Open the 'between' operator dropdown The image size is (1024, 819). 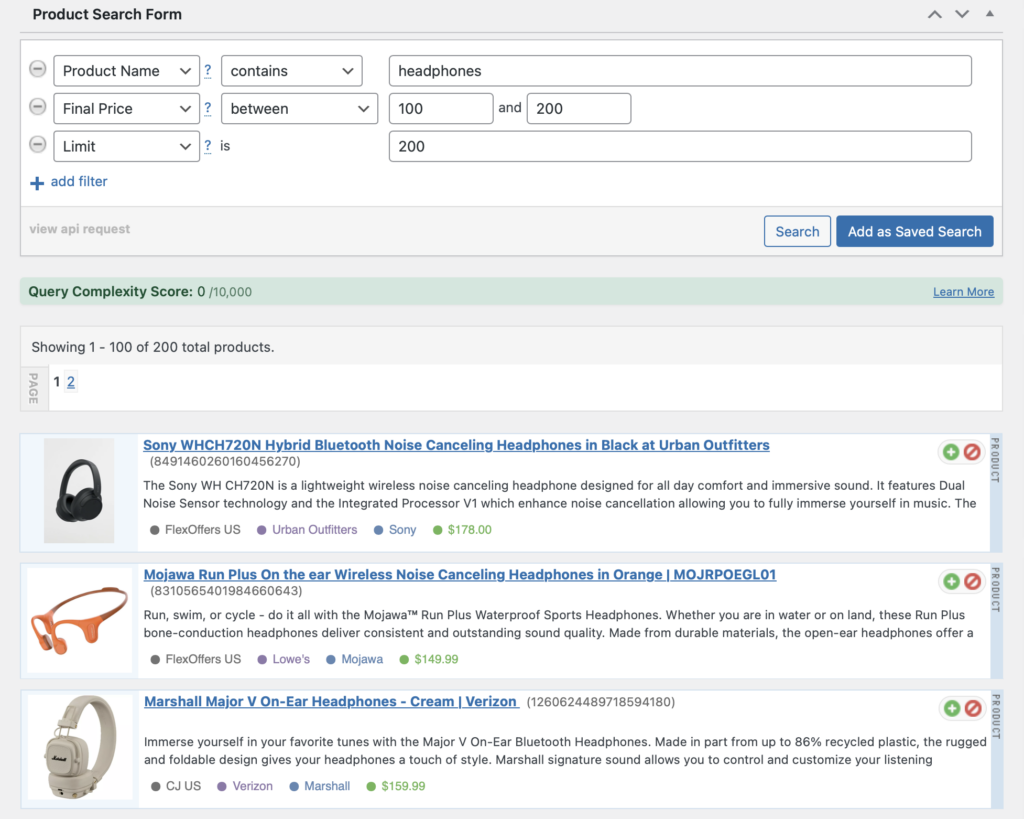(299, 108)
